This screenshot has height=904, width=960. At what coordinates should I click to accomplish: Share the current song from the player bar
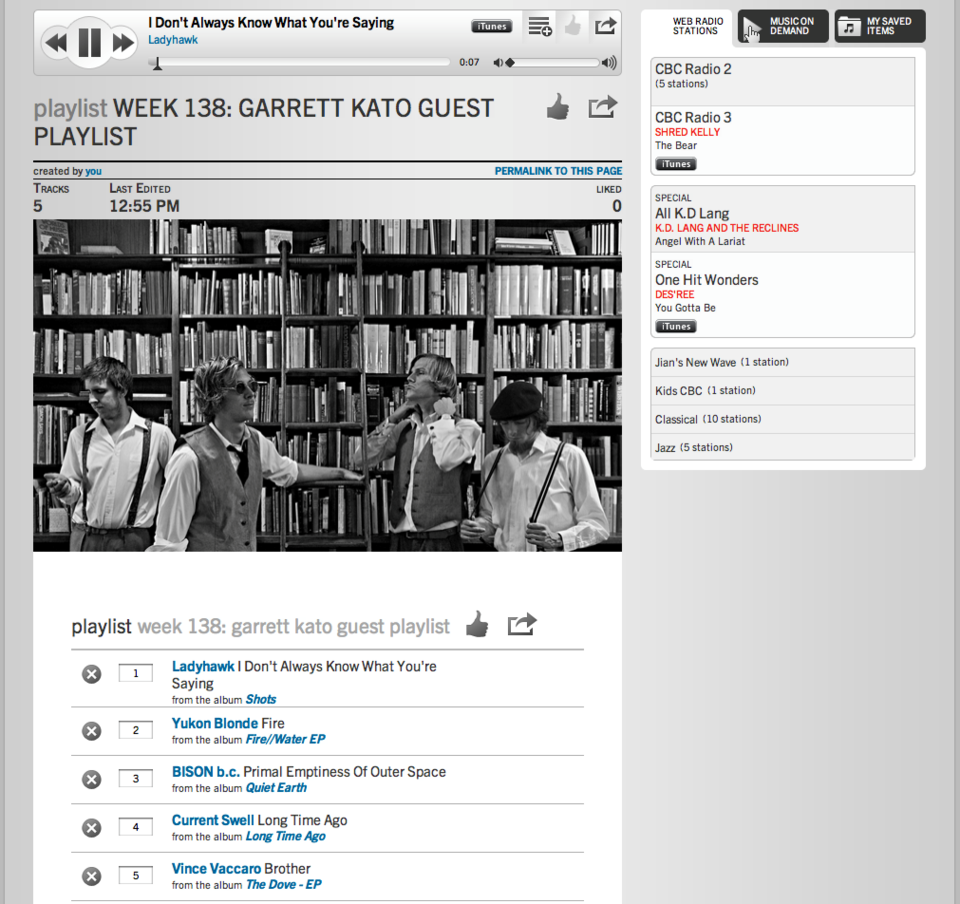(x=605, y=26)
